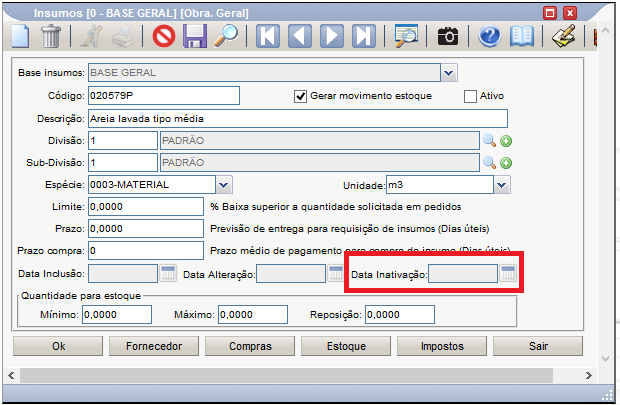Click the Divisão code field
Screen dimensions: 620x405
point(123,140)
